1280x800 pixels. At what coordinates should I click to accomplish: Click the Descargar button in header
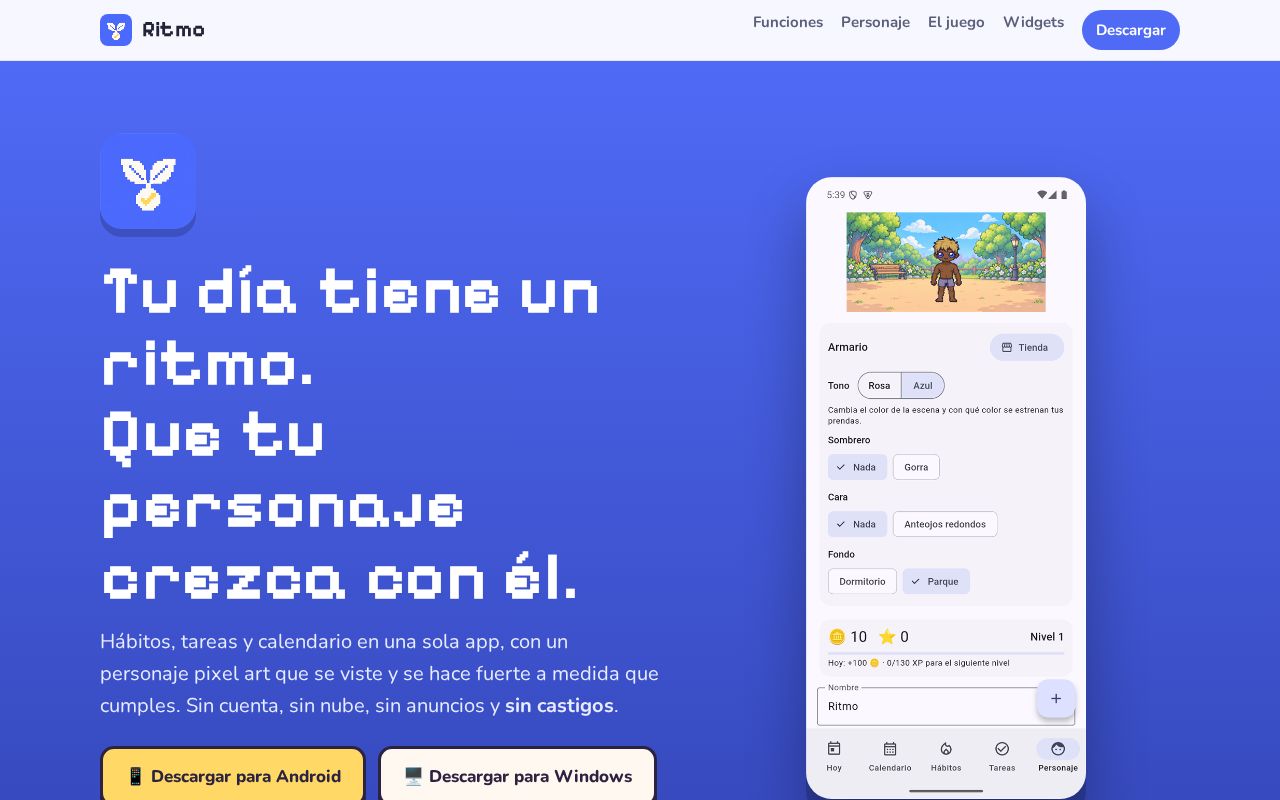pos(1130,30)
